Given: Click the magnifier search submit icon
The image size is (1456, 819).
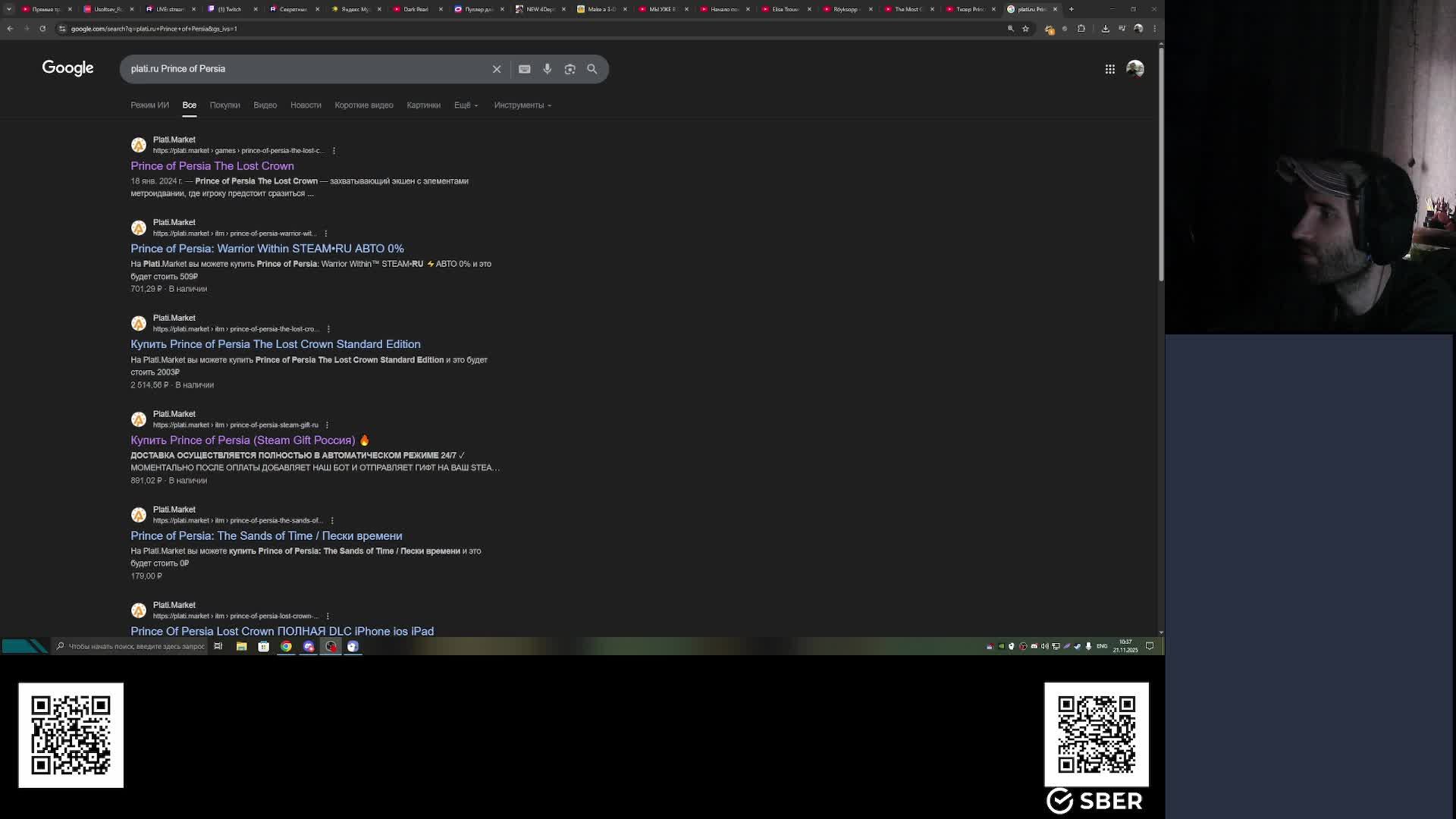Looking at the screenshot, I should (x=592, y=69).
